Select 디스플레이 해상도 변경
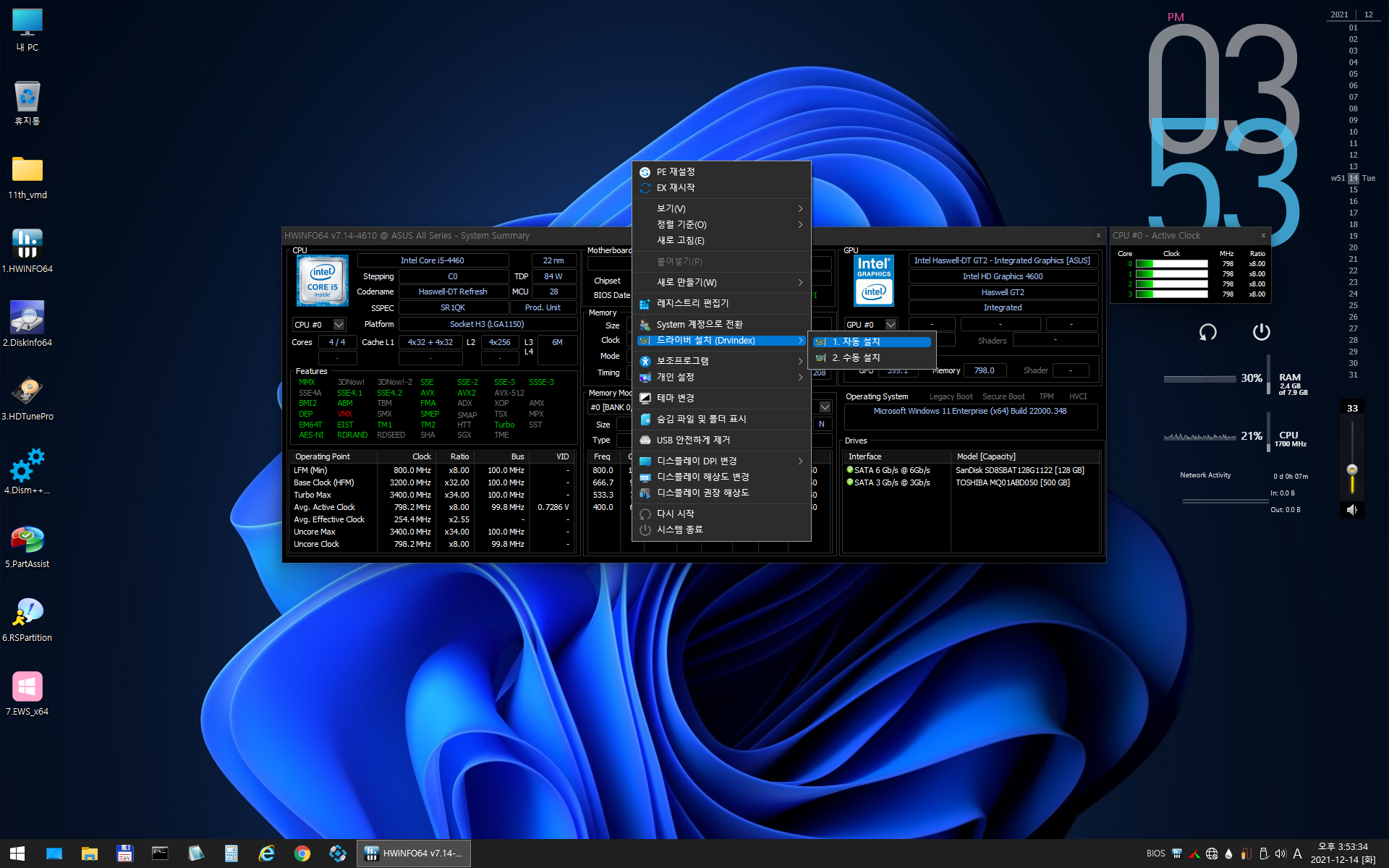 point(721,477)
